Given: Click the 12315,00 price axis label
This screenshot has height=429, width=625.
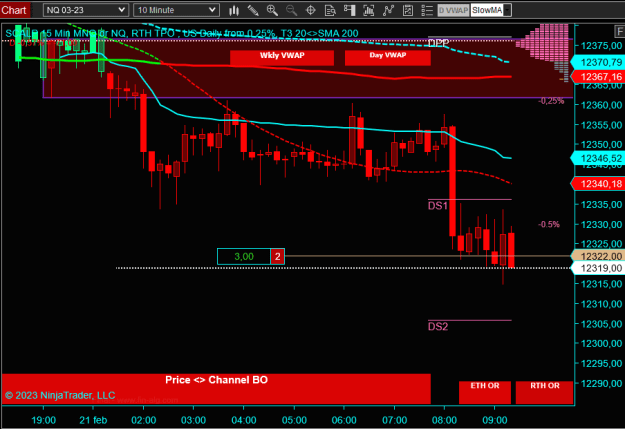Looking at the screenshot, I should click(x=601, y=284).
